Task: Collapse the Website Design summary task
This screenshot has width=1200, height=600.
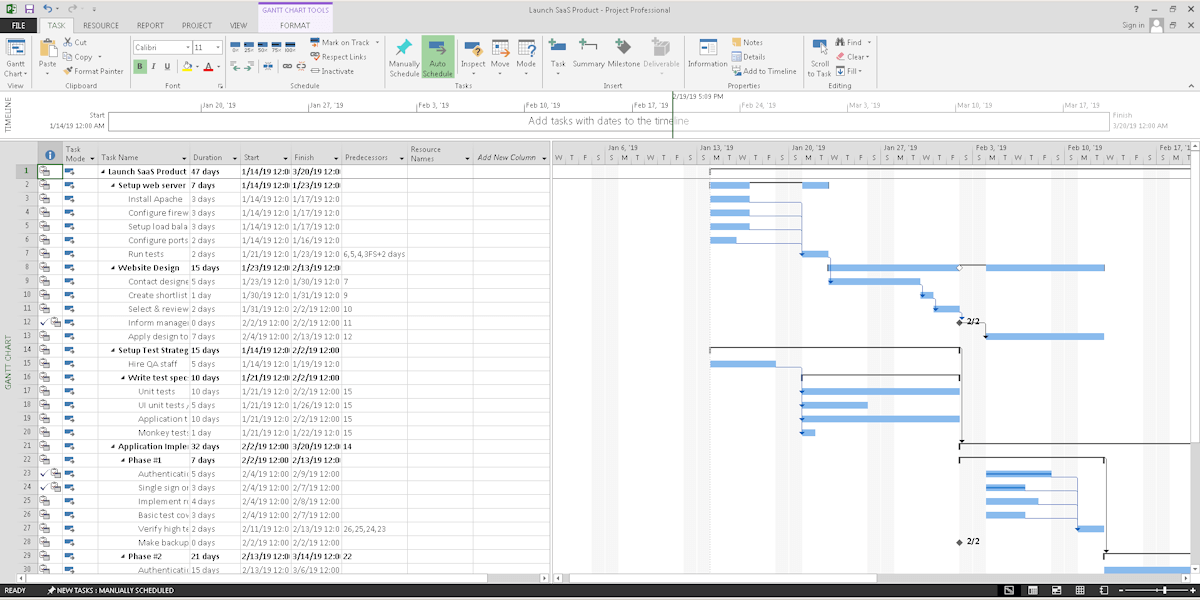Action: click(x=113, y=268)
